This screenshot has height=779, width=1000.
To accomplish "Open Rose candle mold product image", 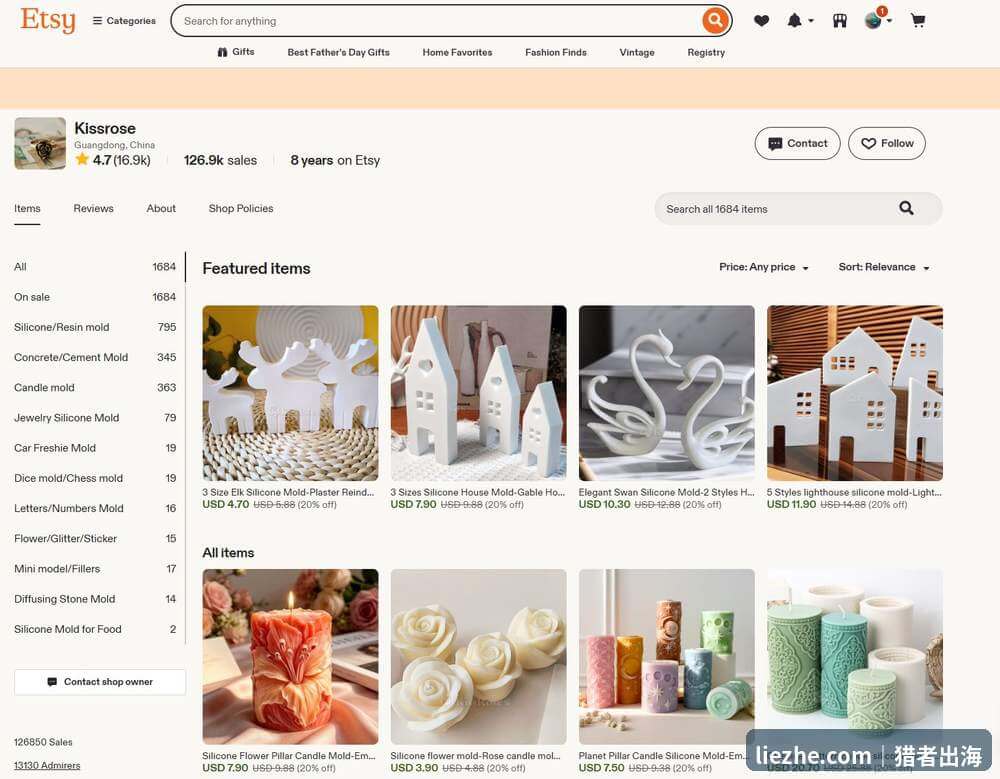I will [478, 657].
